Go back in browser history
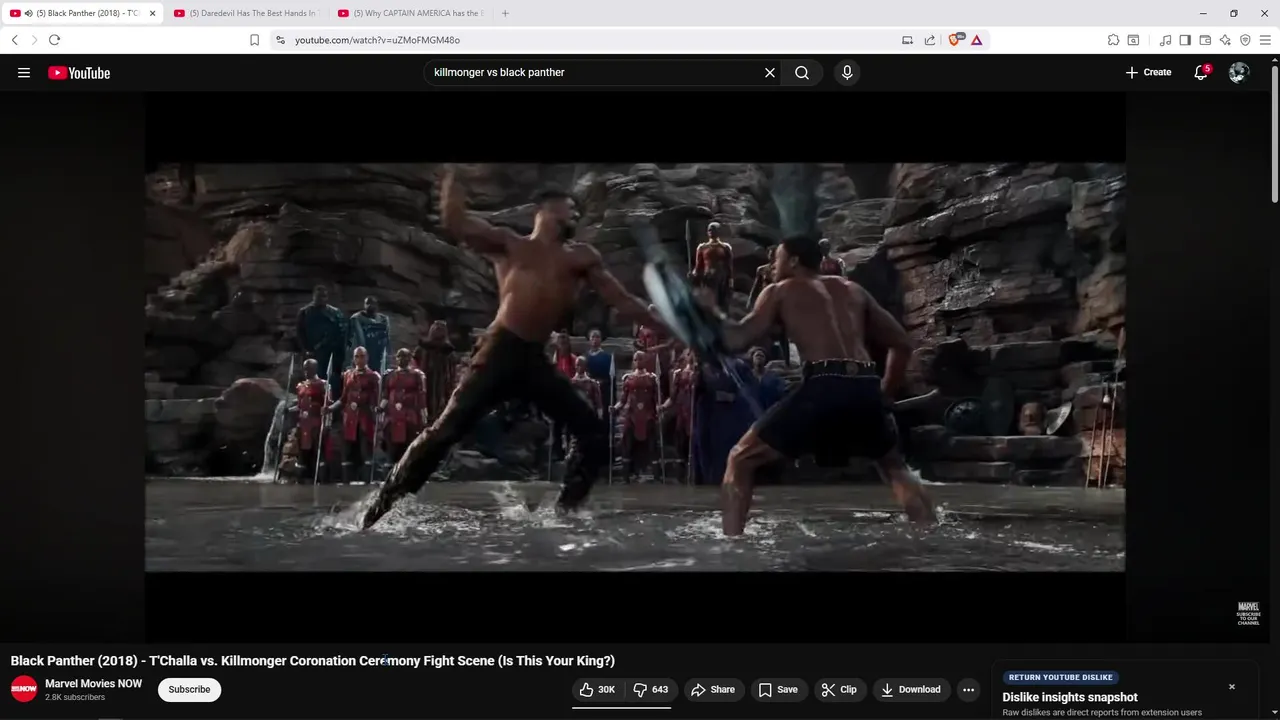1280x720 pixels. pos(14,40)
